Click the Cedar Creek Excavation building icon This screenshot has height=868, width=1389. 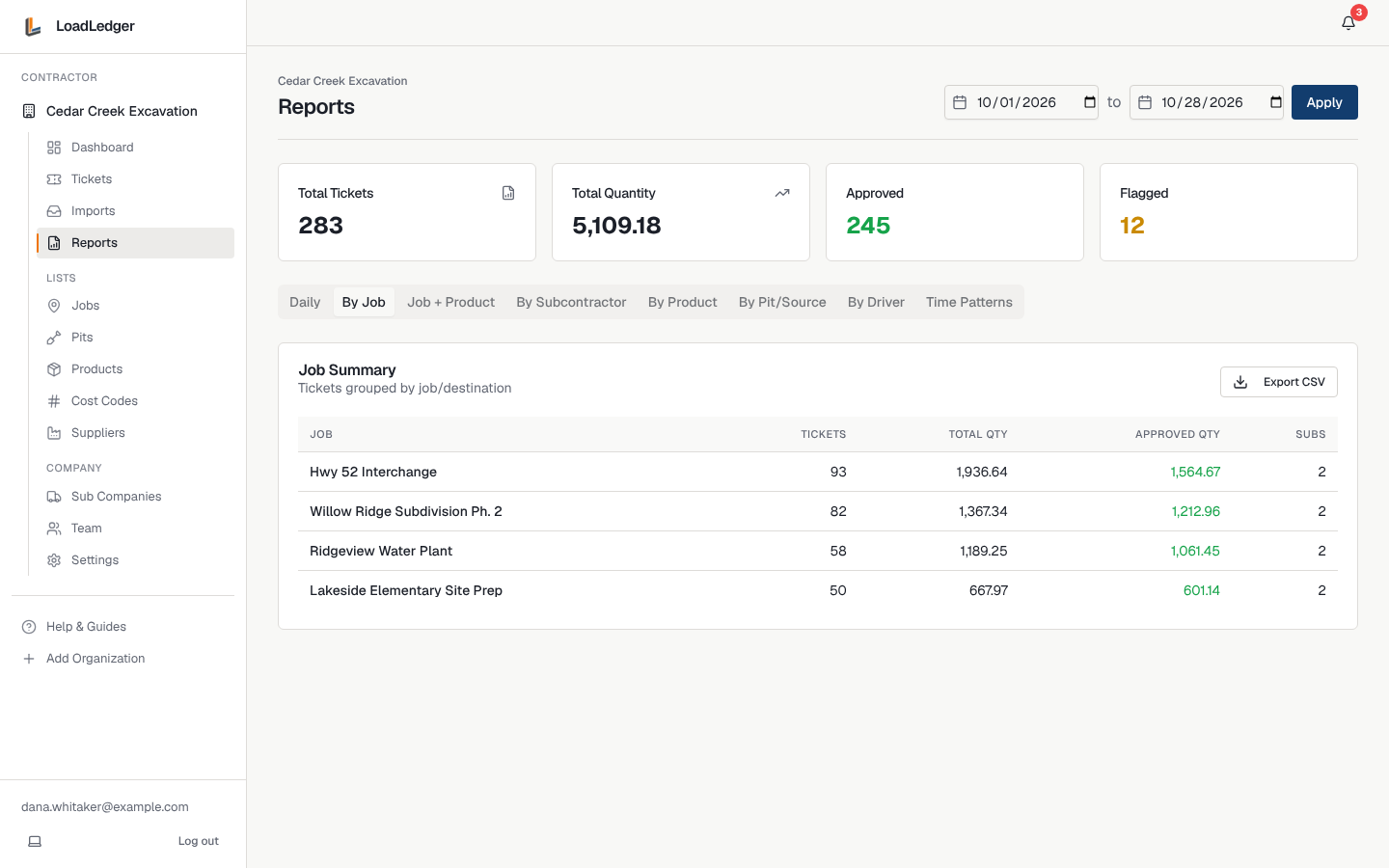point(29,111)
